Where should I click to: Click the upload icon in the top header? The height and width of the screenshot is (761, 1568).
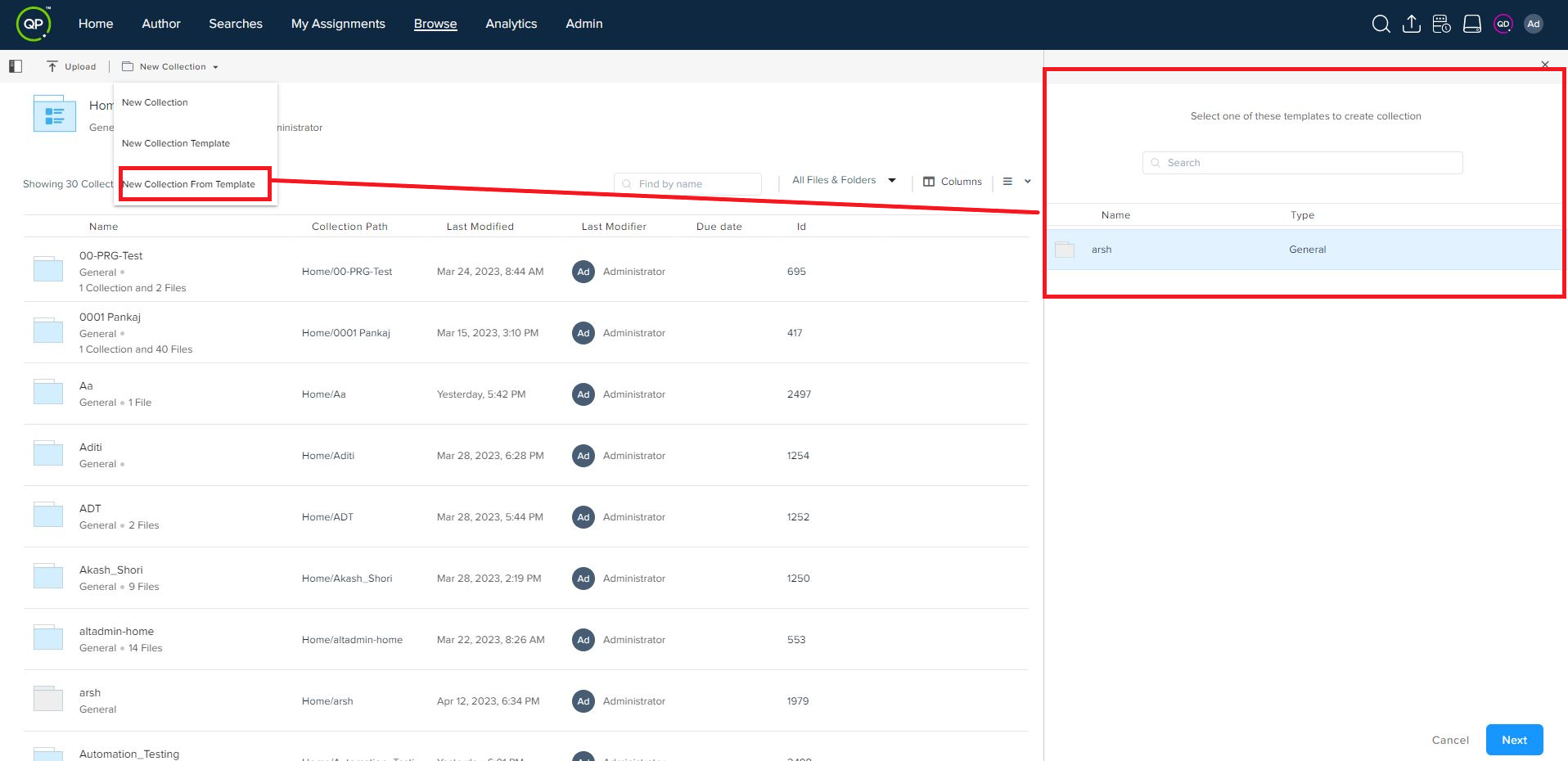tap(1411, 24)
